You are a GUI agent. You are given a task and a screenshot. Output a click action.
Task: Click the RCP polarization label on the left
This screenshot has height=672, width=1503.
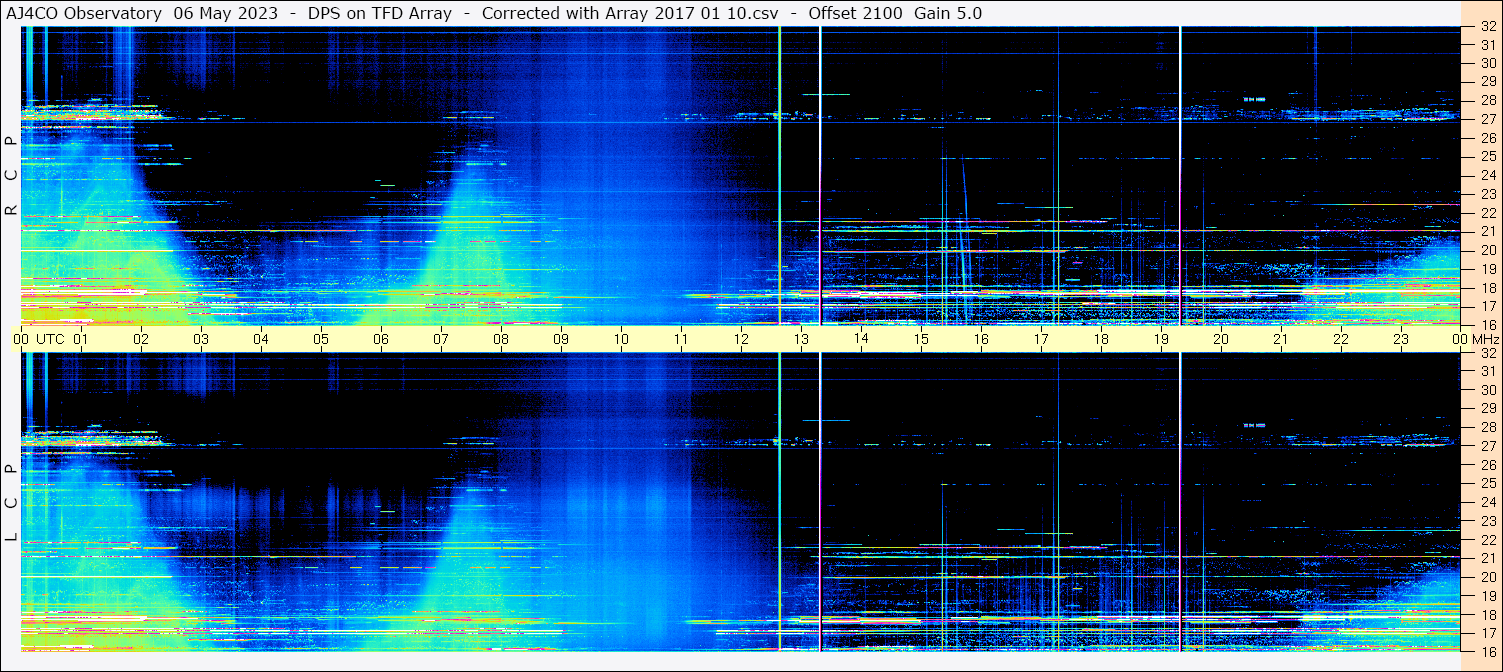coord(12,175)
